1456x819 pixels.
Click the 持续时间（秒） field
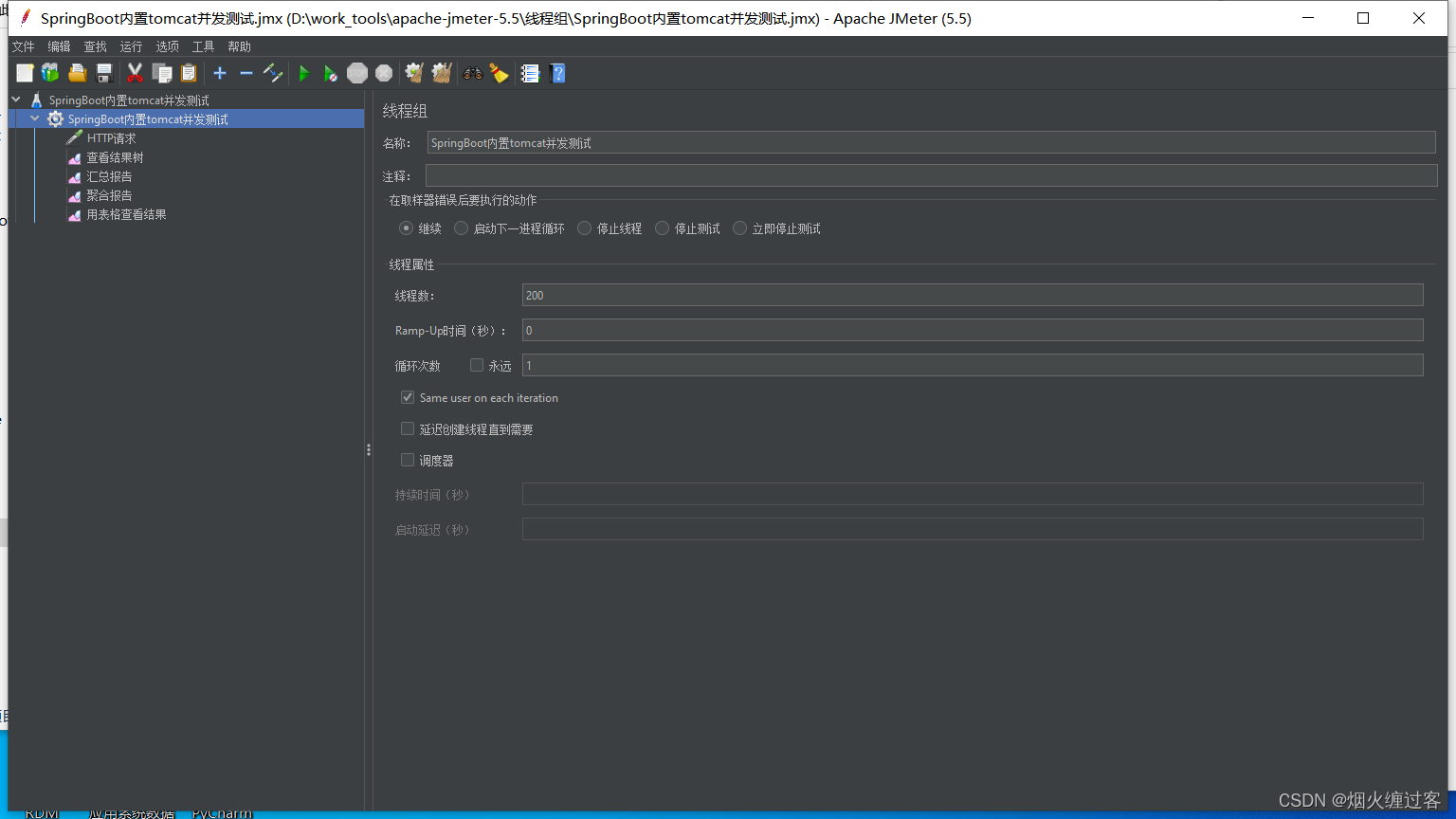click(973, 494)
